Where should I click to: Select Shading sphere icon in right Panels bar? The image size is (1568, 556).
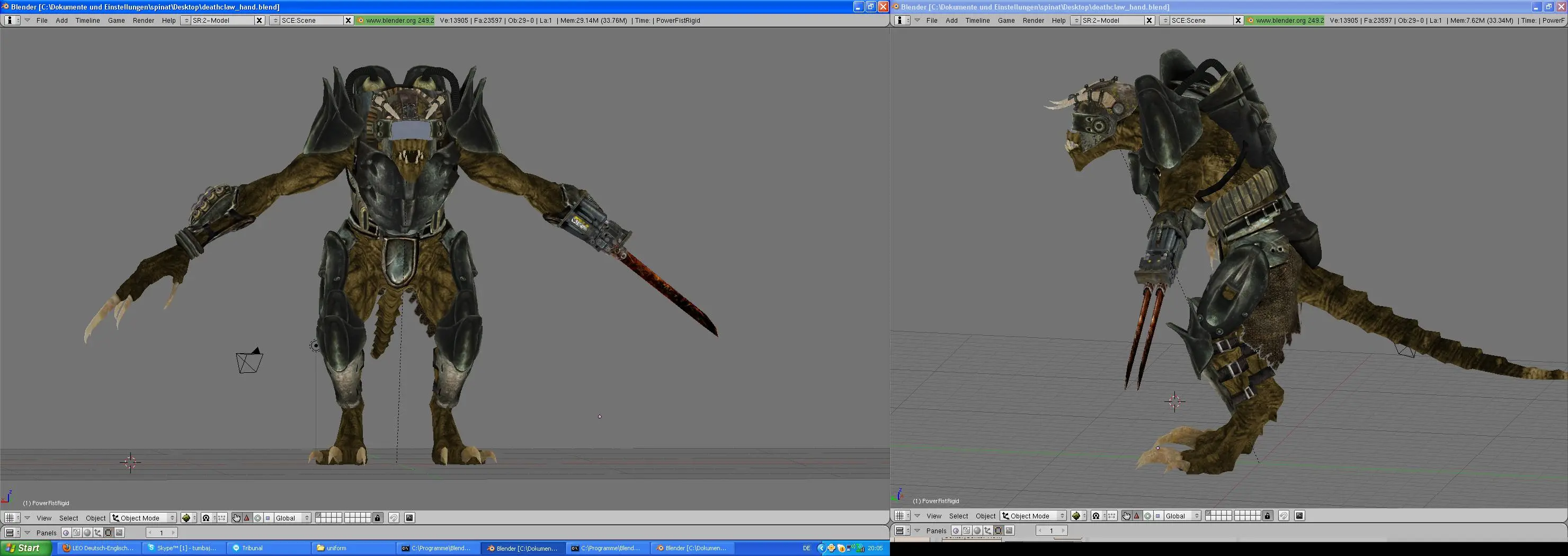click(977, 531)
